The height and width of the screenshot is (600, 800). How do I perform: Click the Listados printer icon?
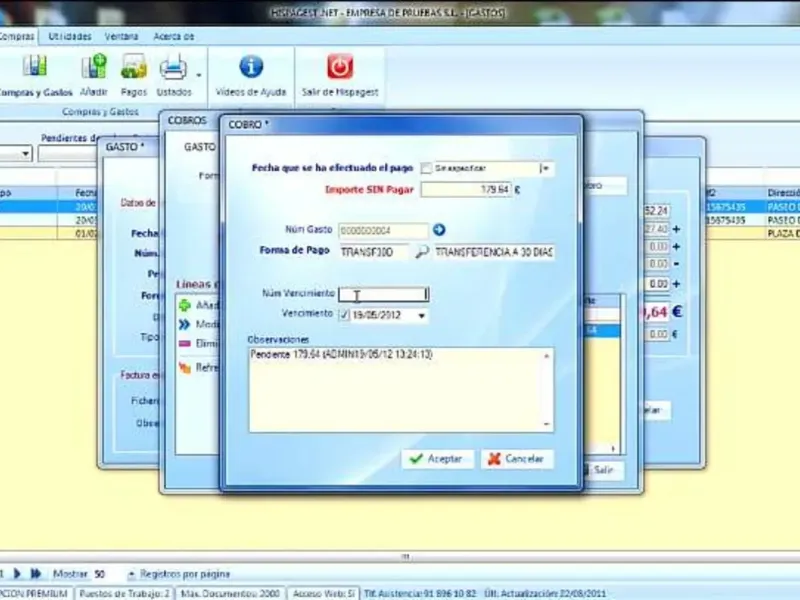(x=173, y=67)
